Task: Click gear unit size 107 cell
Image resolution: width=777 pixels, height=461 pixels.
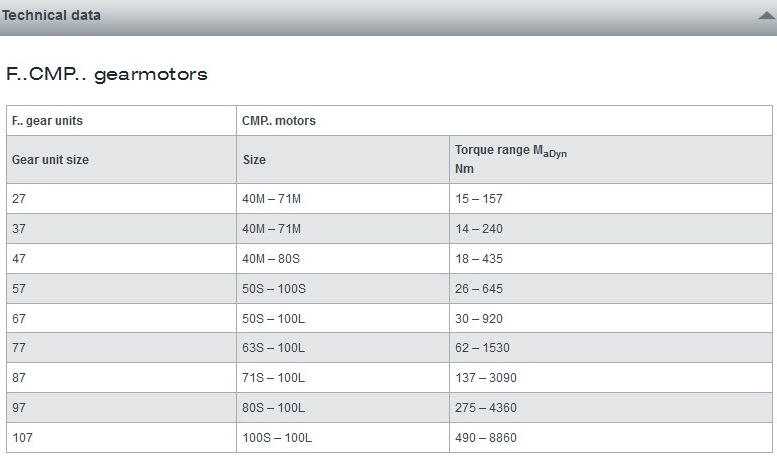Action: (121, 438)
